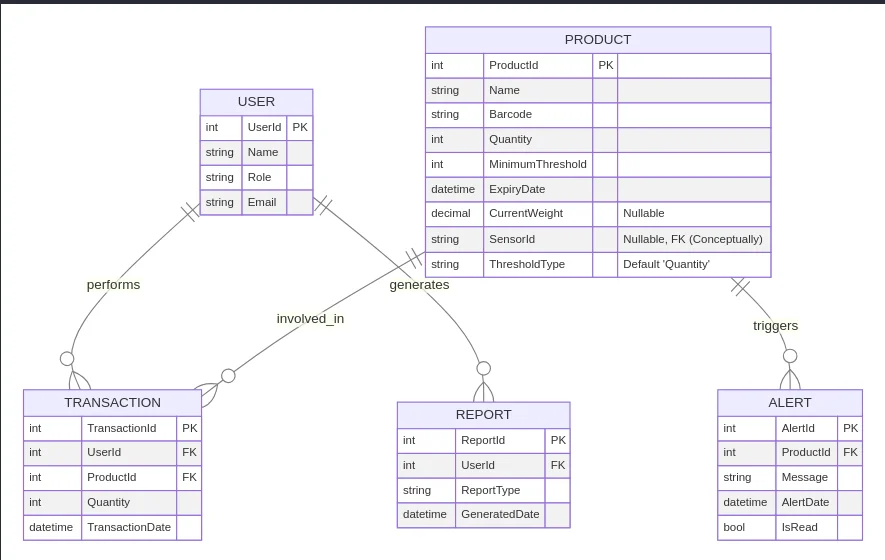Click the MinimumThreshold attribute in PRODUCT

[x=538, y=164]
